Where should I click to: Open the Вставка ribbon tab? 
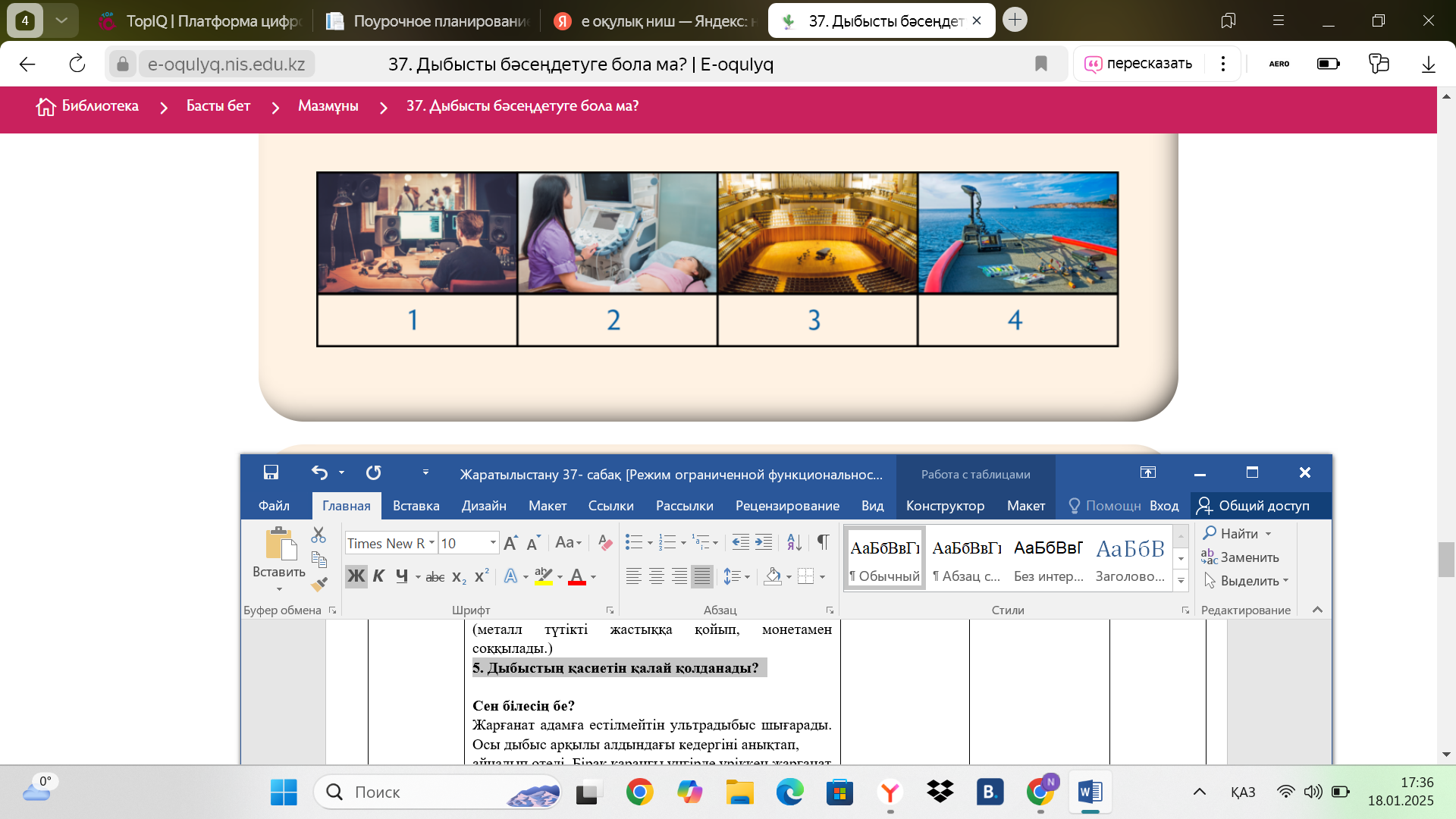point(416,506)
